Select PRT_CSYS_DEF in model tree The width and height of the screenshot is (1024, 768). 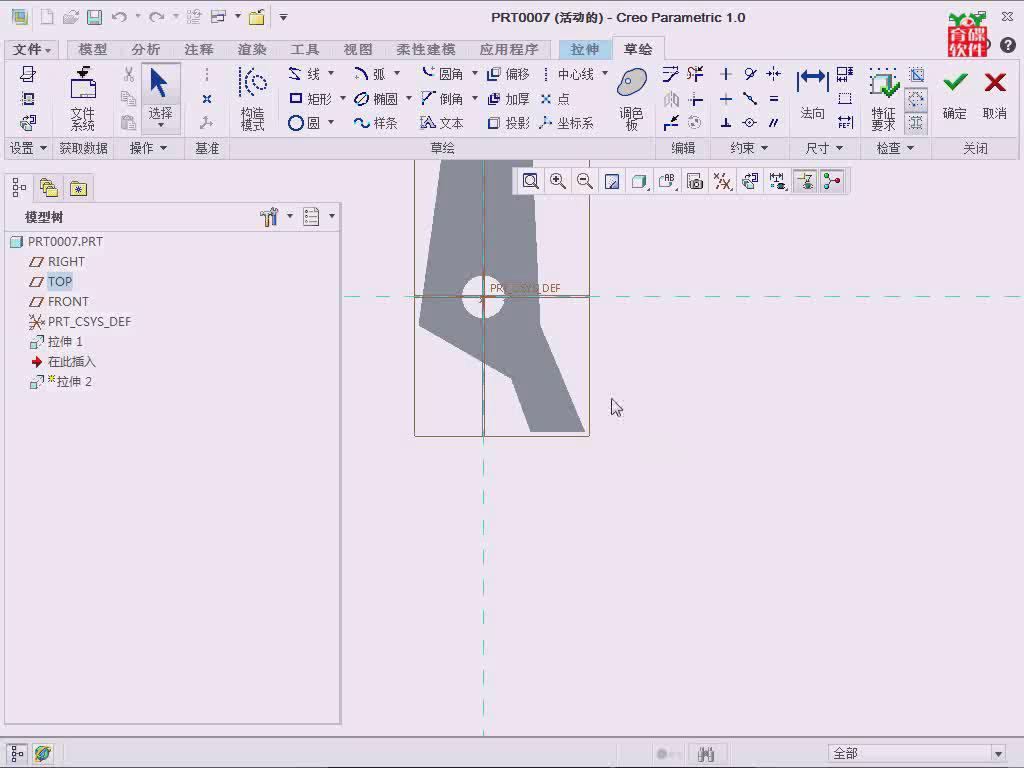pyautogui.click(x=89, y=321)
